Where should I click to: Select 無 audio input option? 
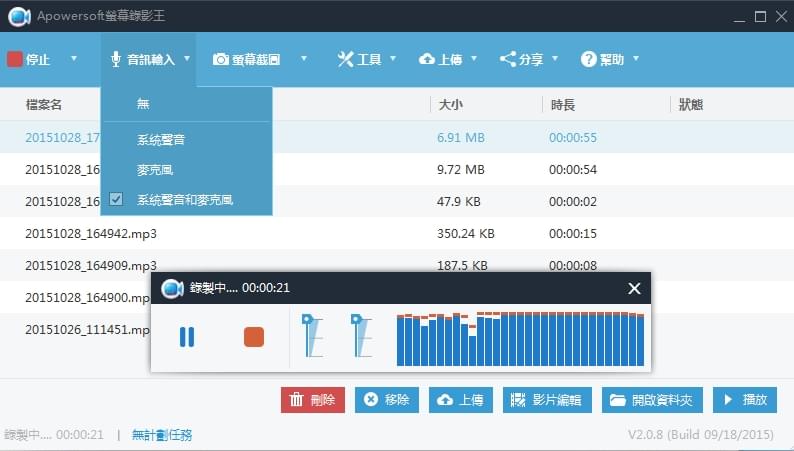click(x=186, y=104)
